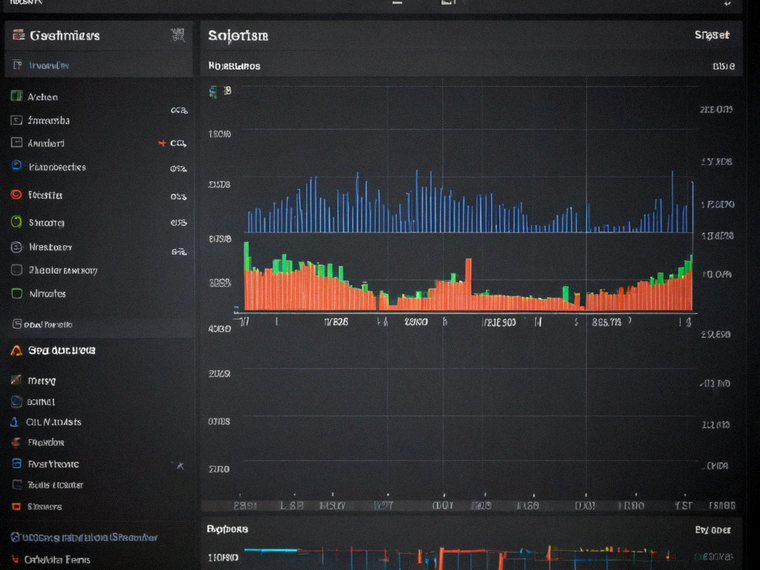
Task: Open the blue link at sidebar bottom
Action: 84,537
